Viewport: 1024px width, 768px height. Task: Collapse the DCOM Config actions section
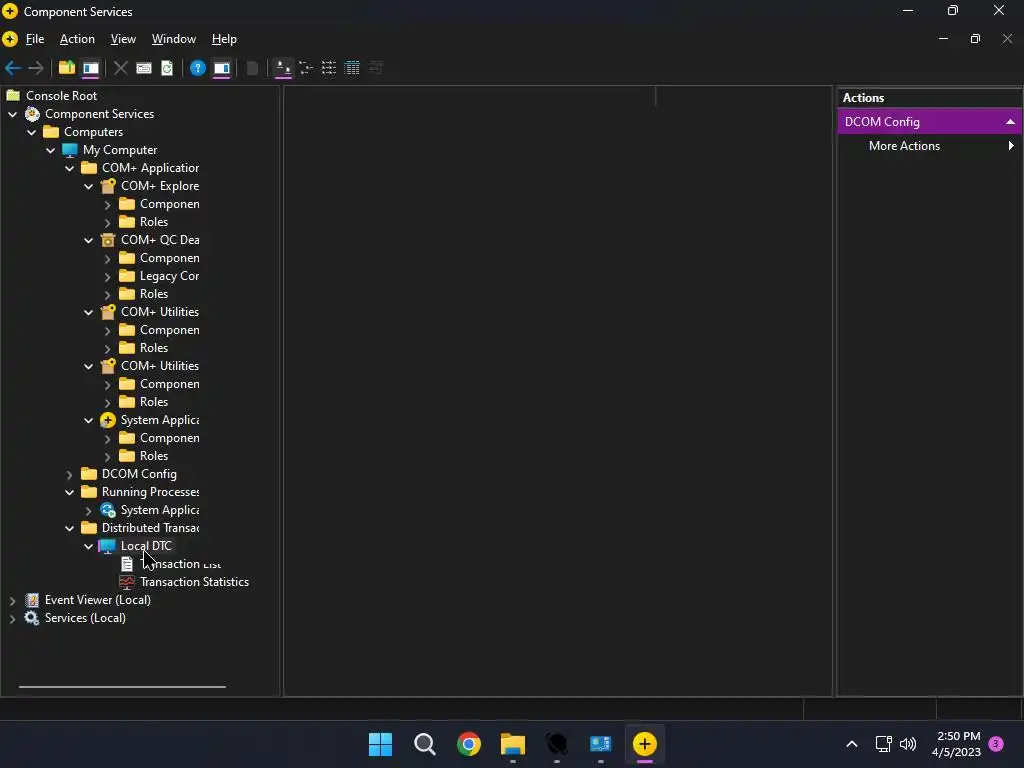click(1010, 122)
